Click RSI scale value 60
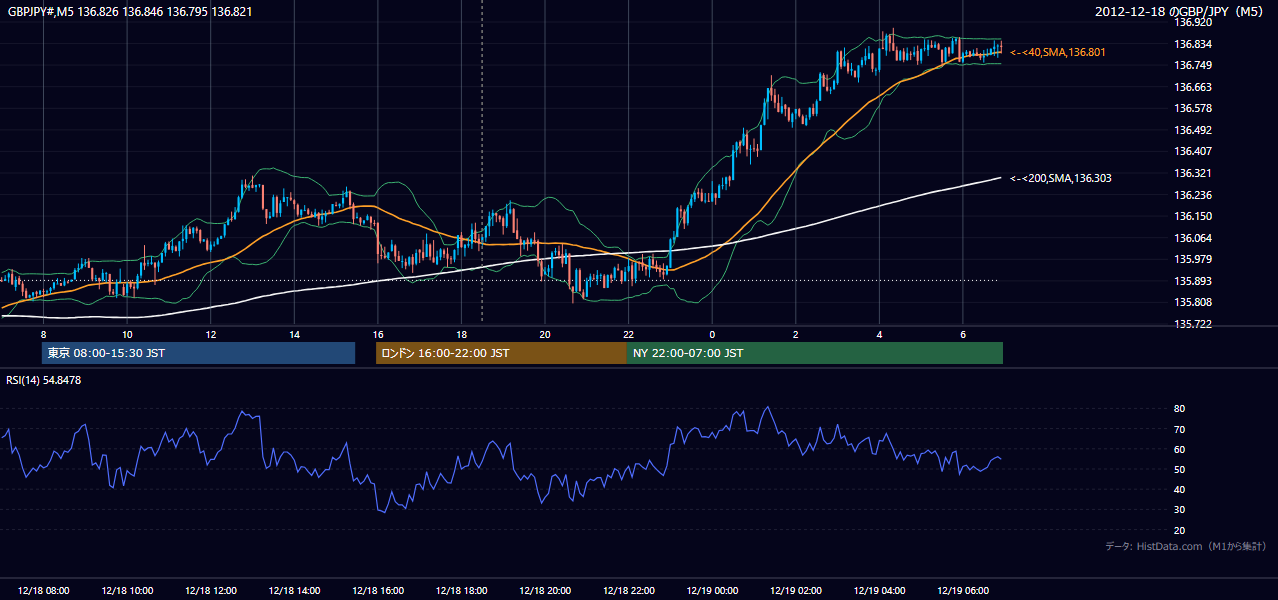This screenshot has width=1278, height=600. tap(1180, 450)
